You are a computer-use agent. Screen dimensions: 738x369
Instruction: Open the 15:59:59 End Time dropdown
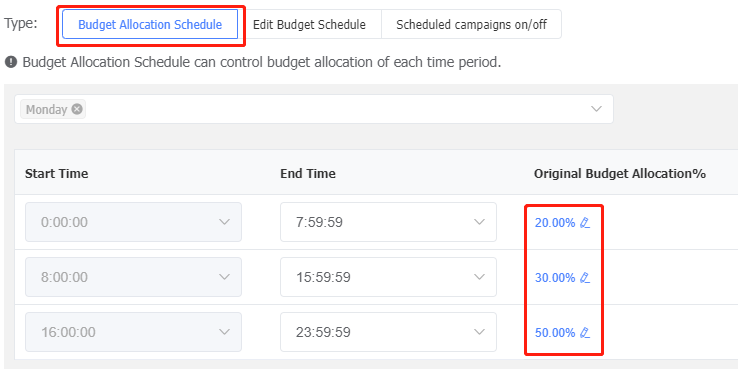point(388,277)
